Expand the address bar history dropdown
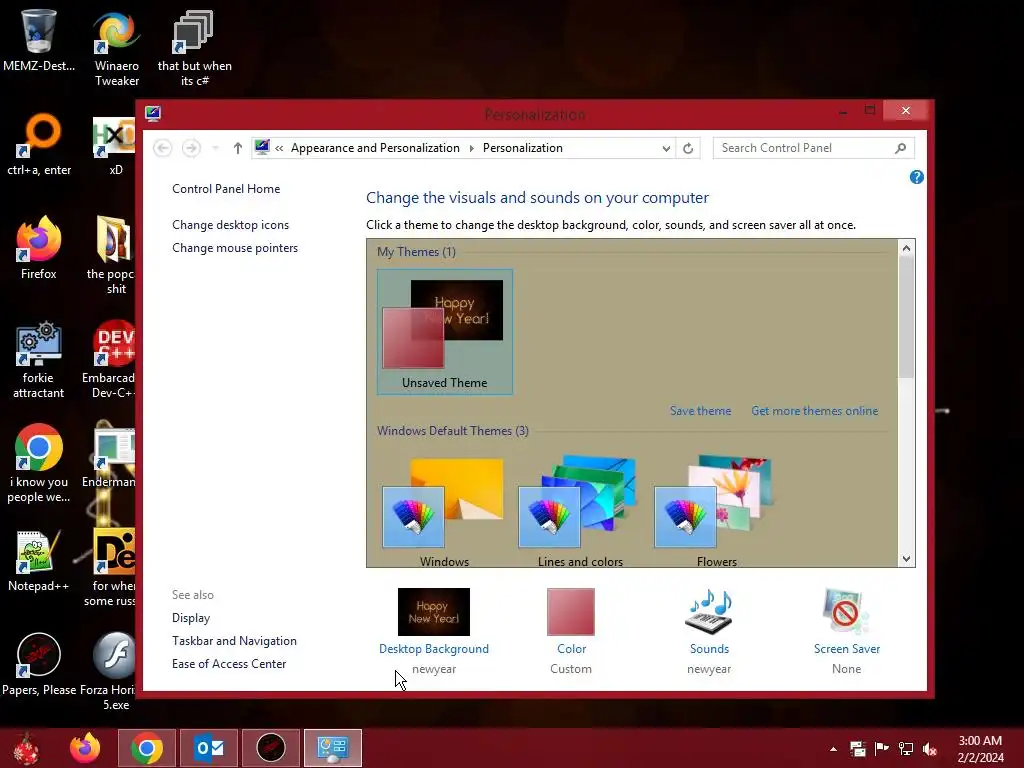 click(665, 148)
